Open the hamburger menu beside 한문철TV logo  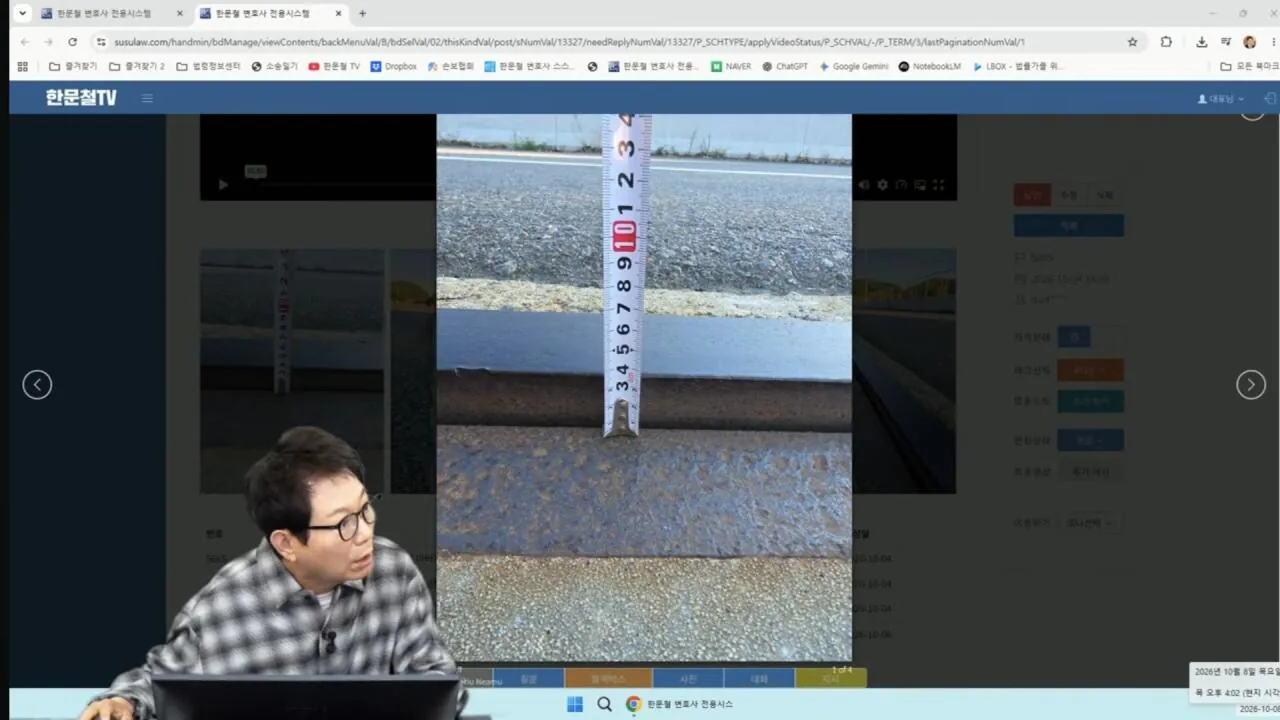(x=147, y=98)
